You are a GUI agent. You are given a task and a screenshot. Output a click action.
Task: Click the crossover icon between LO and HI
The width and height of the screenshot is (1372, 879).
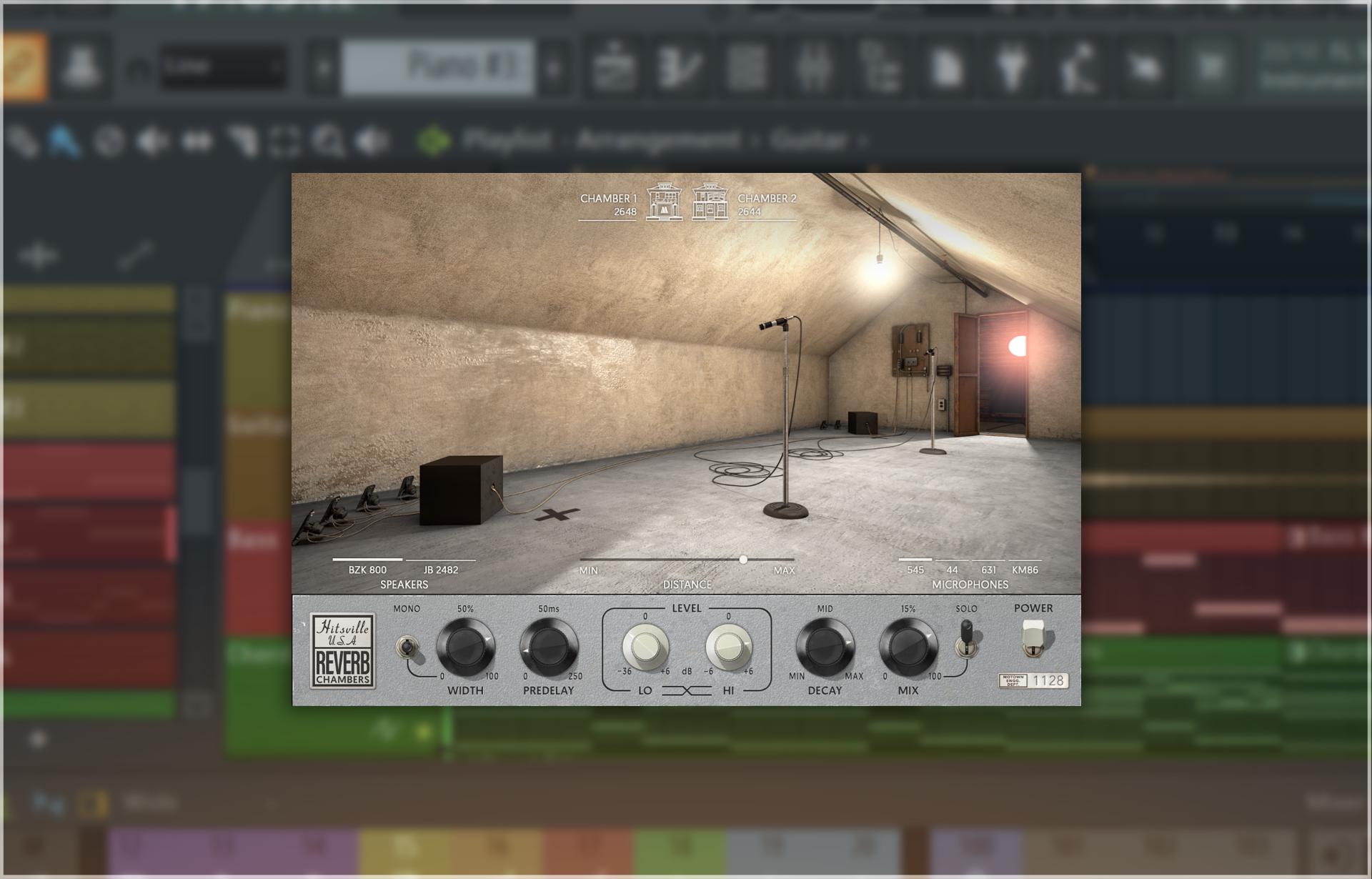click(687, 690)
